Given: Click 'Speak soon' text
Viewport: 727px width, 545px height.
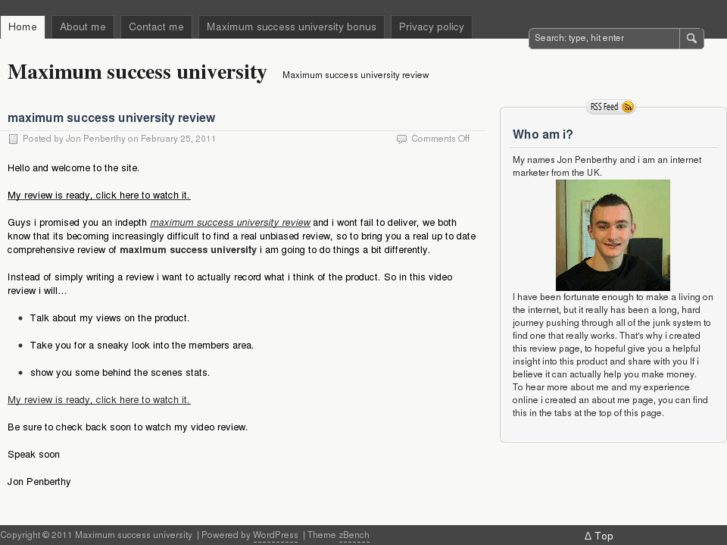Looking at the screenshot, I should tap(33, 455).
